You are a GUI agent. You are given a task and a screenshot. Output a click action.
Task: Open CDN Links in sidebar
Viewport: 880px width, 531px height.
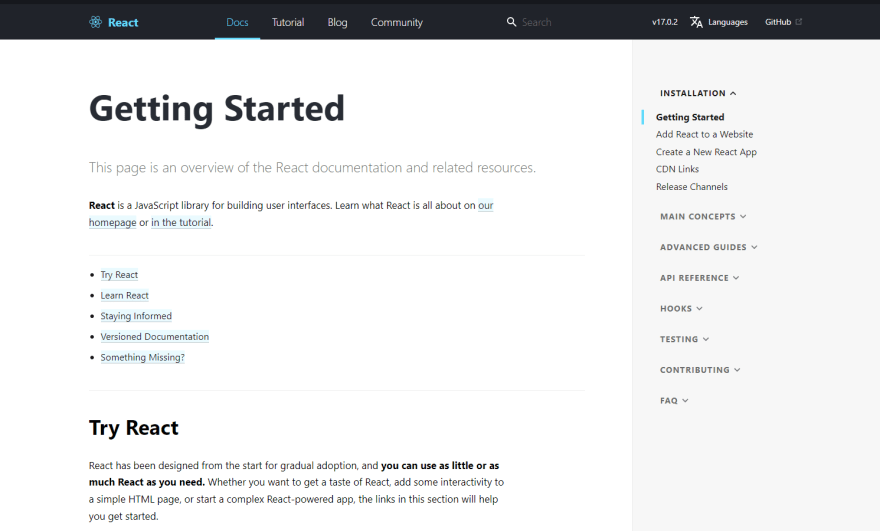(677, 169)
